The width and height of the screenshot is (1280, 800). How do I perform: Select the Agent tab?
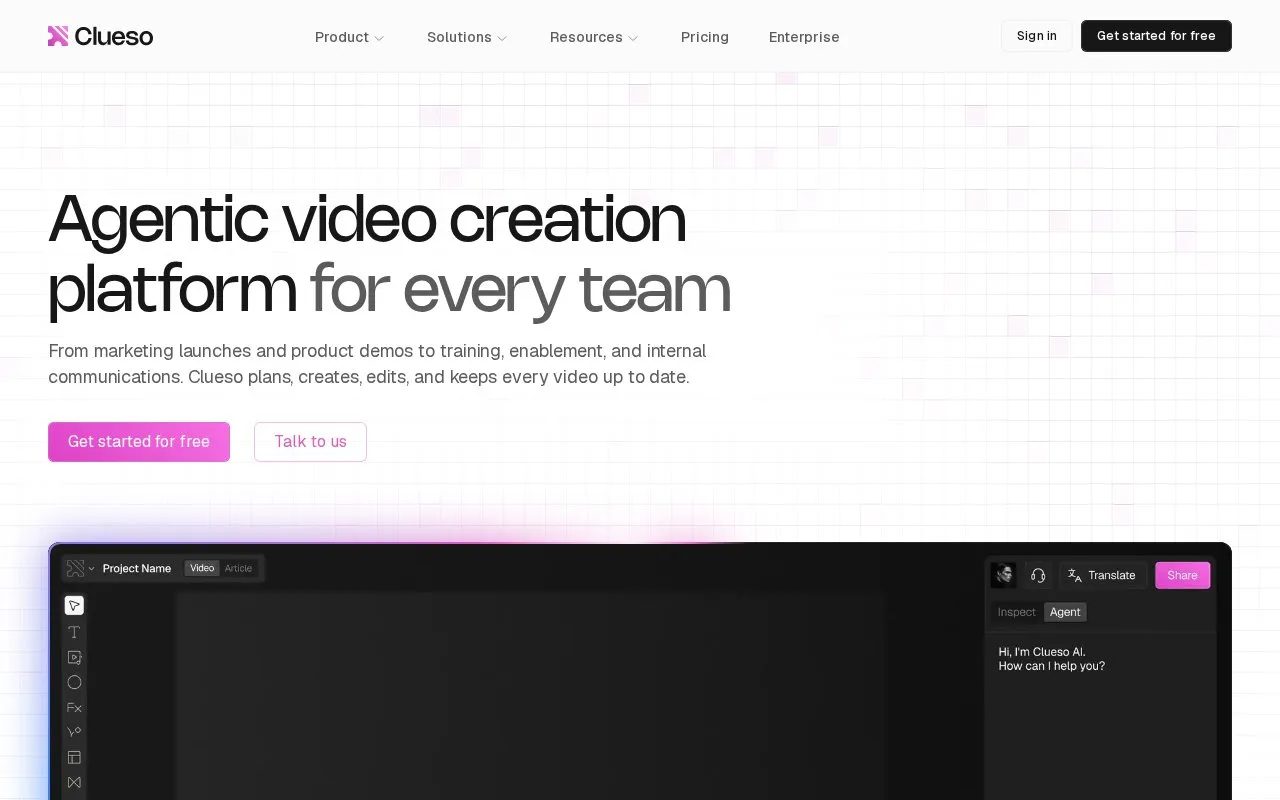click(1065, 612)
